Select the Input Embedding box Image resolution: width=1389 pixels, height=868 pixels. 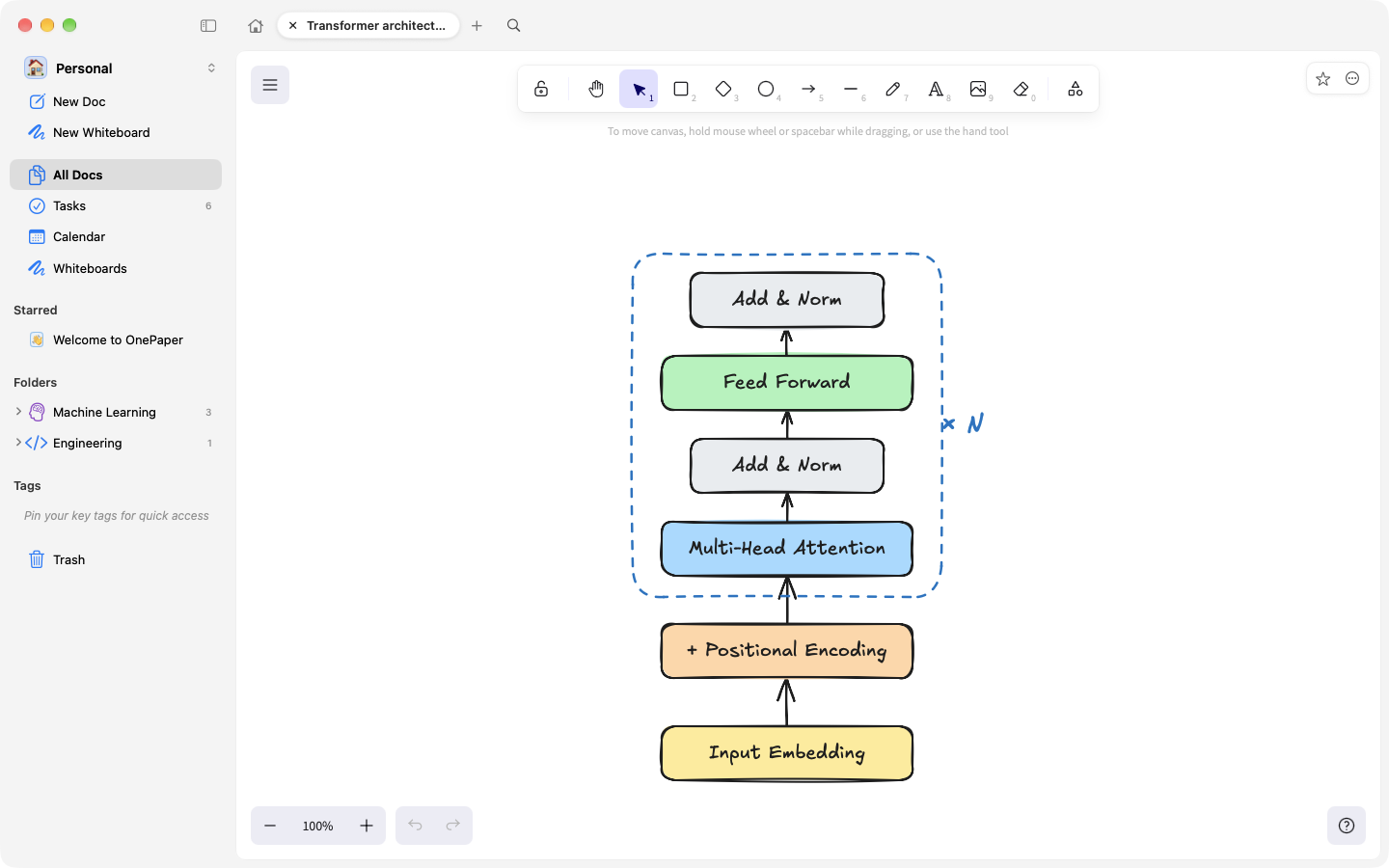(x=787, y=753)
